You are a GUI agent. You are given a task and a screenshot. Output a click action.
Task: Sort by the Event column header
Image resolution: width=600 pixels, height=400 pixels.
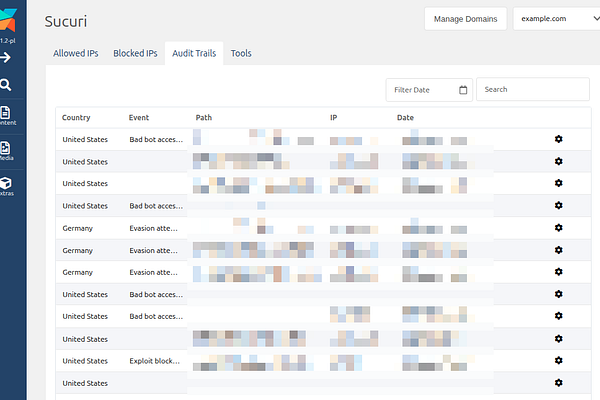pos(139,118)
